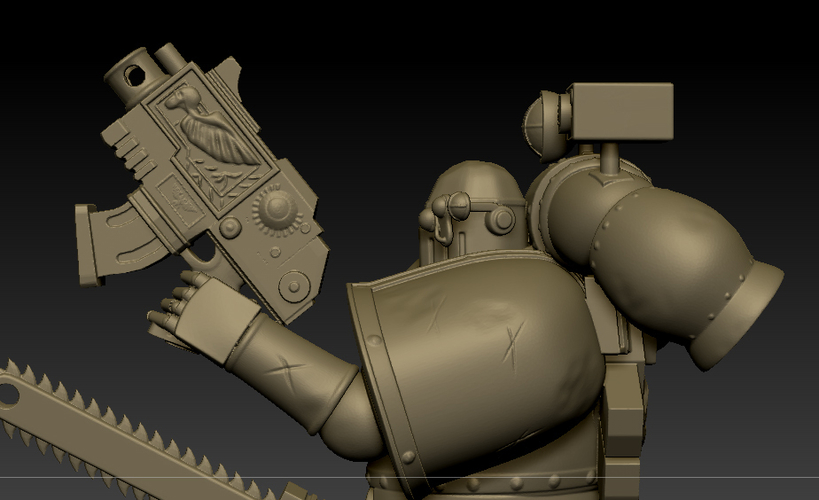Click the bolter muzzle barrel opening

point(136,75)
